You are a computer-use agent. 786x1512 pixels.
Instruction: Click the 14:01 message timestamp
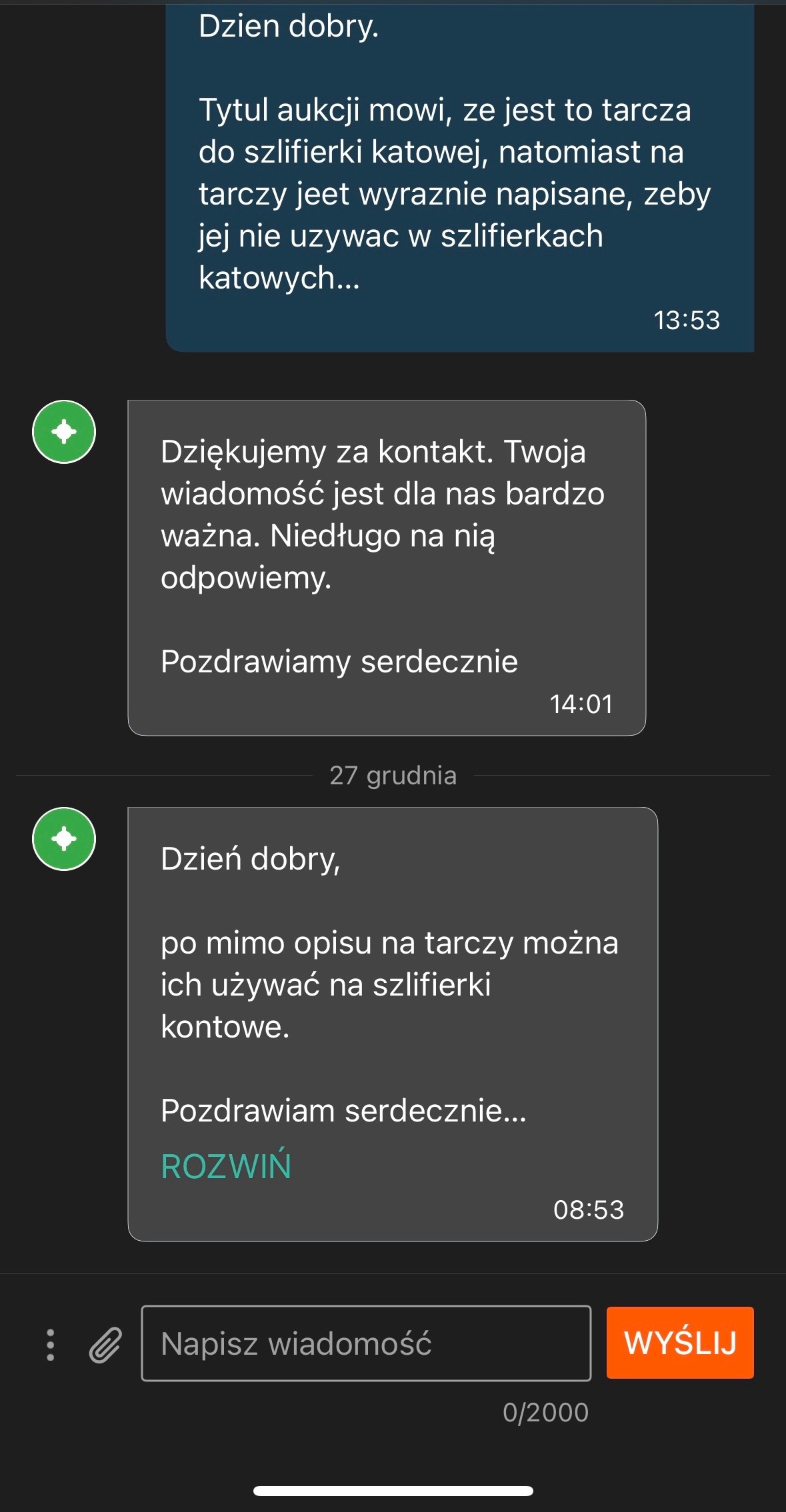click(x=581, y=704)
